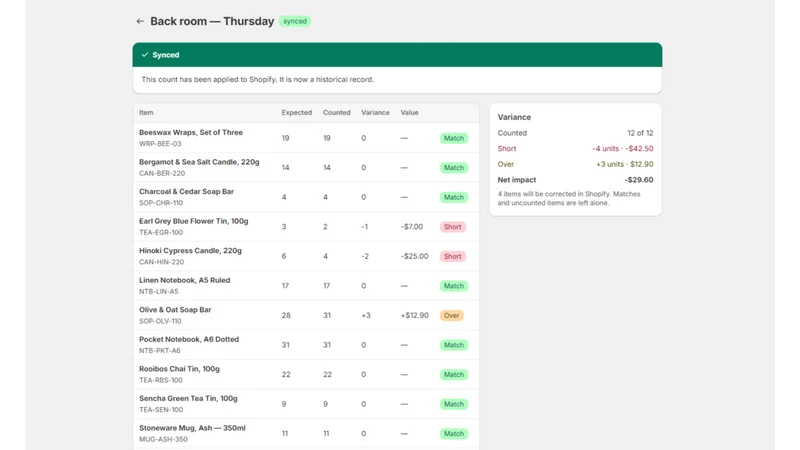Click the Net impact label
The image size is (800, 450).
(x=517, y=180)
